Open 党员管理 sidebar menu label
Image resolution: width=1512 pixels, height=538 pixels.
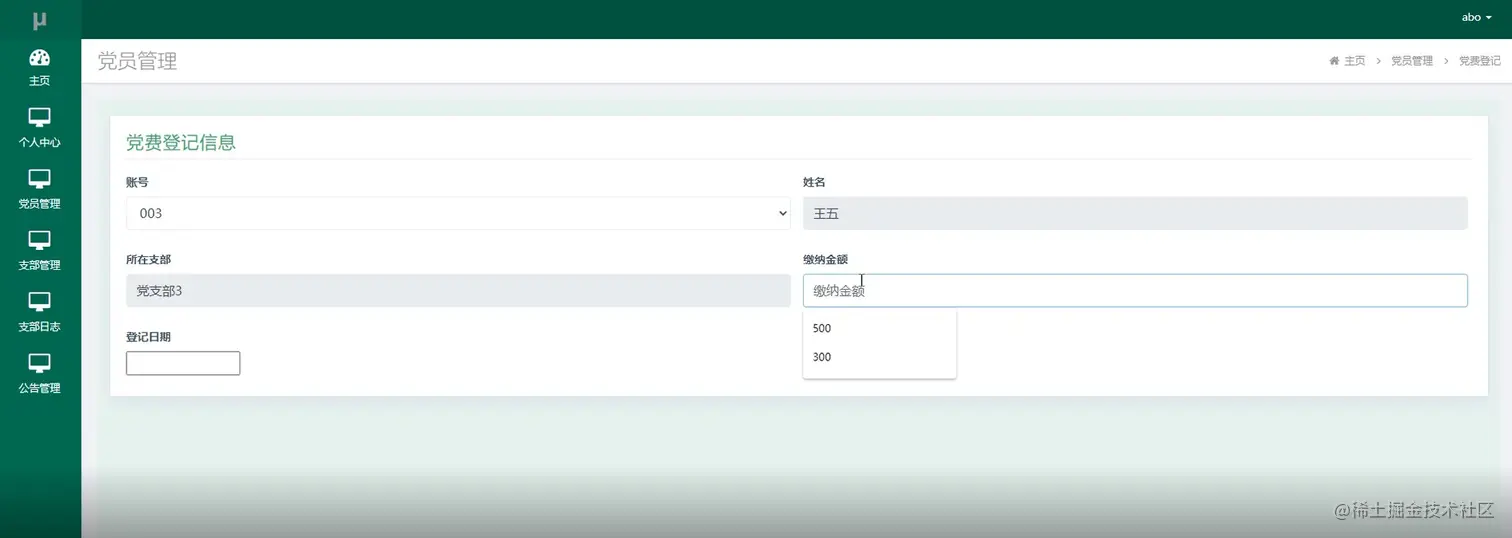coord(39,204)
